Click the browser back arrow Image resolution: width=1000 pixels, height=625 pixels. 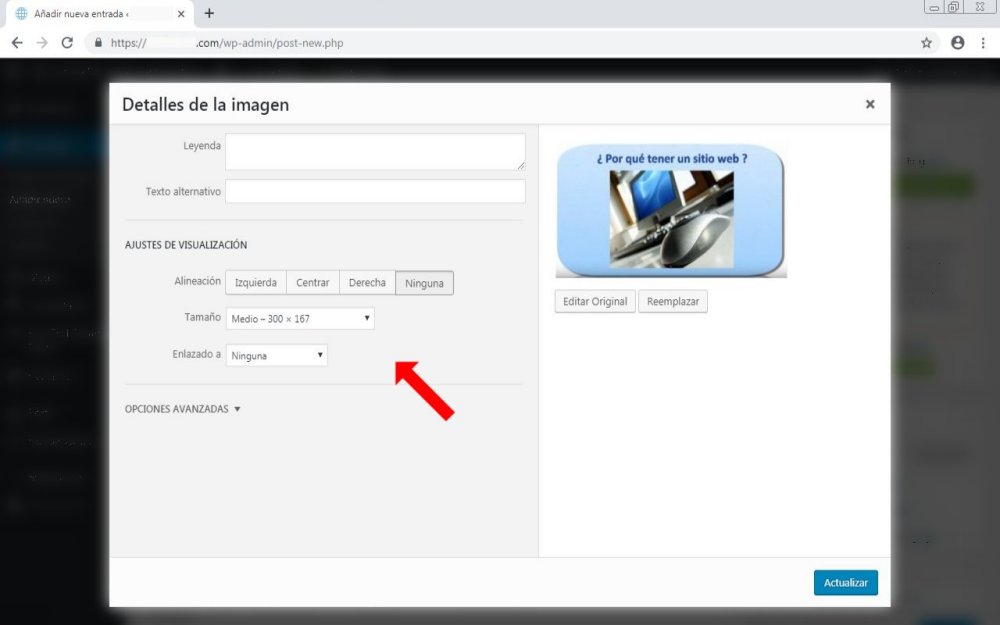[x=17, y=43]
